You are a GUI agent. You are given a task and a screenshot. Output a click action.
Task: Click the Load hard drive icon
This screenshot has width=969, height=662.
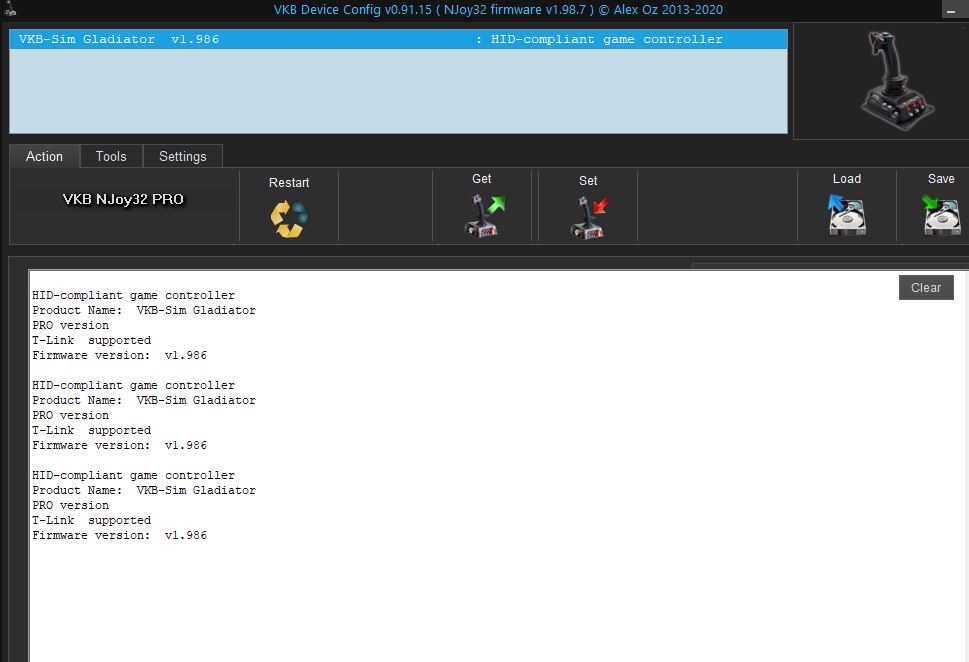846,214
